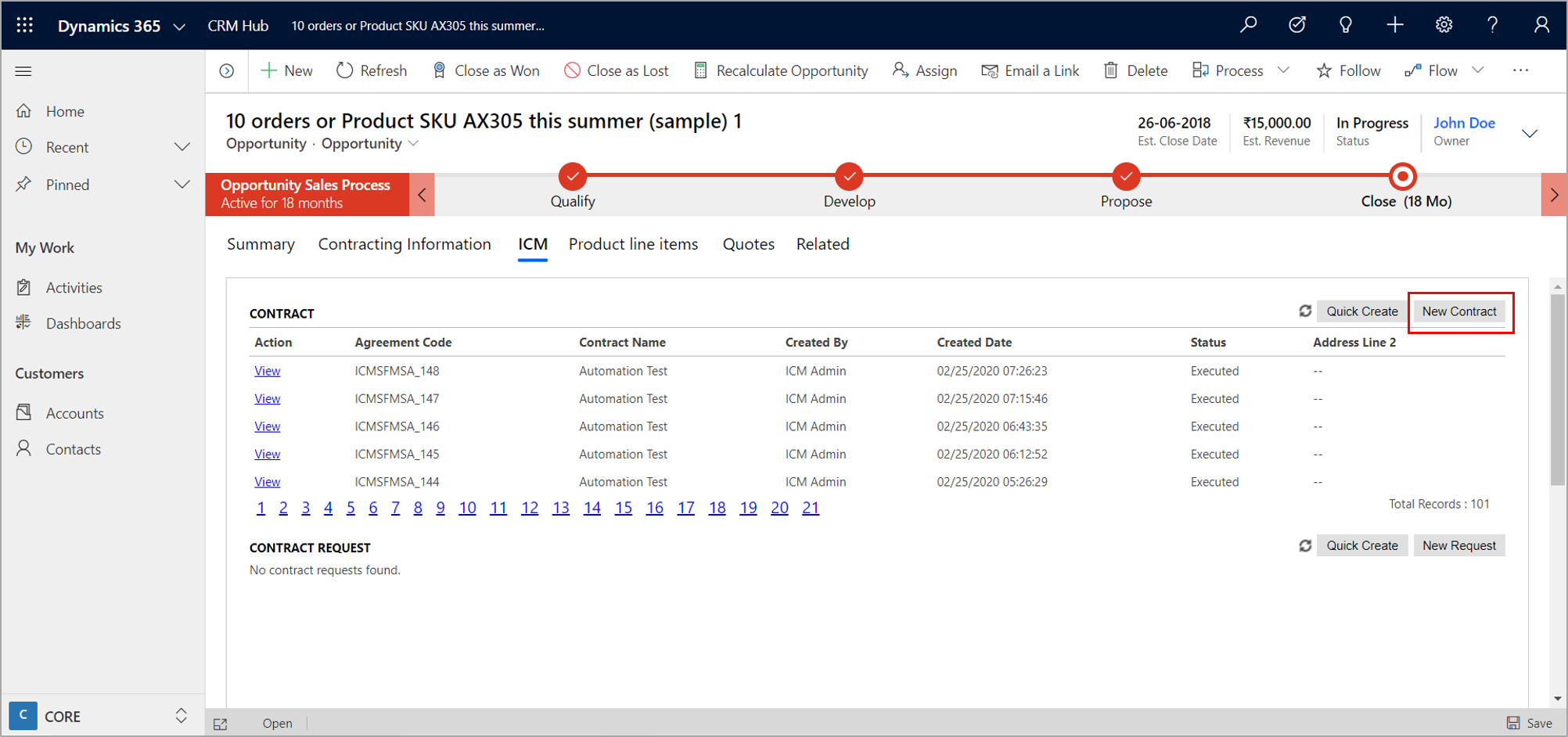Go to page 10 of contract records
1568x737 pixels.
467,508
